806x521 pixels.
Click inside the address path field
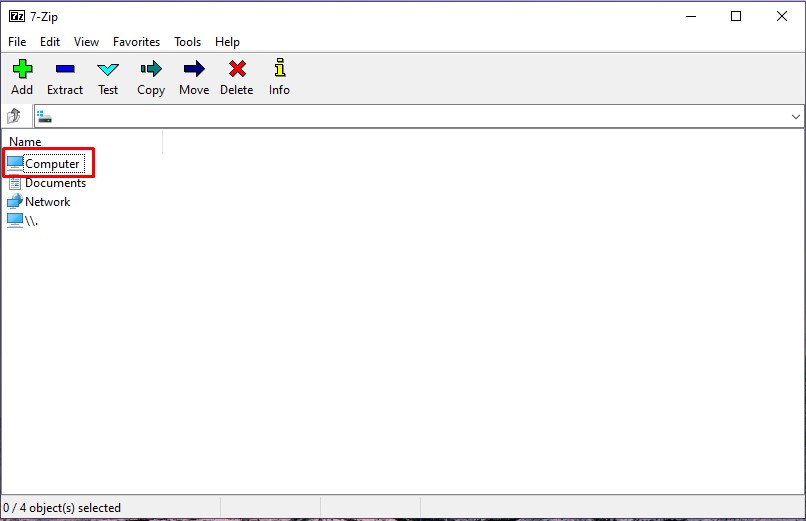pyautogui.click(x=400, y=117)
